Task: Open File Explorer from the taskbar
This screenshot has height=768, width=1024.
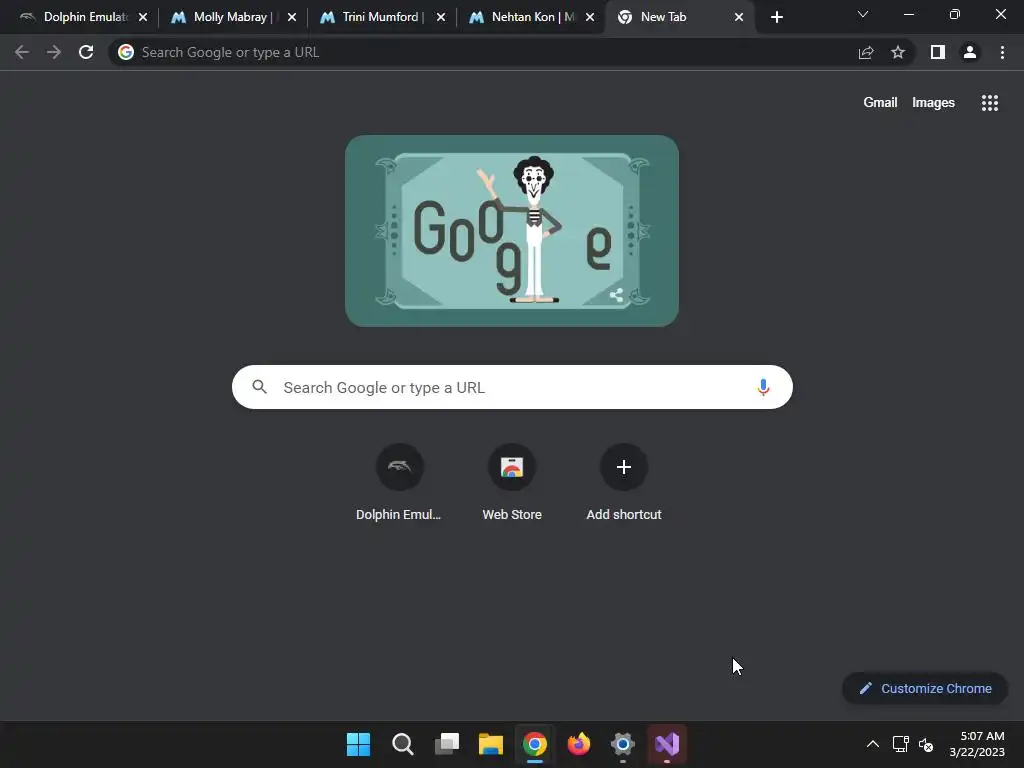Action: coord(490,744)
